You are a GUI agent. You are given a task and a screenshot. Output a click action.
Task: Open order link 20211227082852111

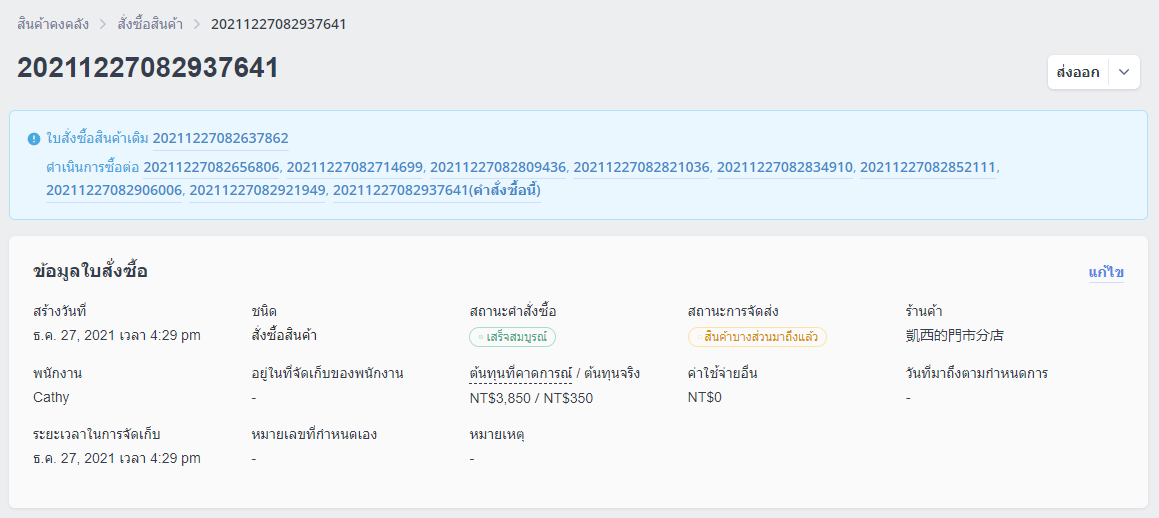coord(928,168)
